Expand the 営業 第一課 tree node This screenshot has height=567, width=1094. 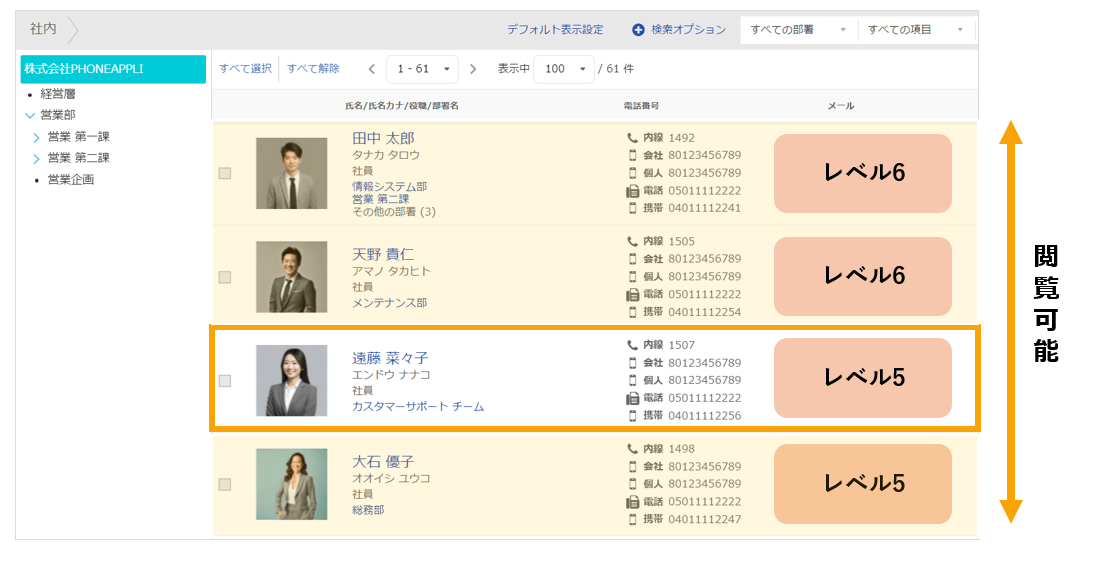[x=36, y=137]
